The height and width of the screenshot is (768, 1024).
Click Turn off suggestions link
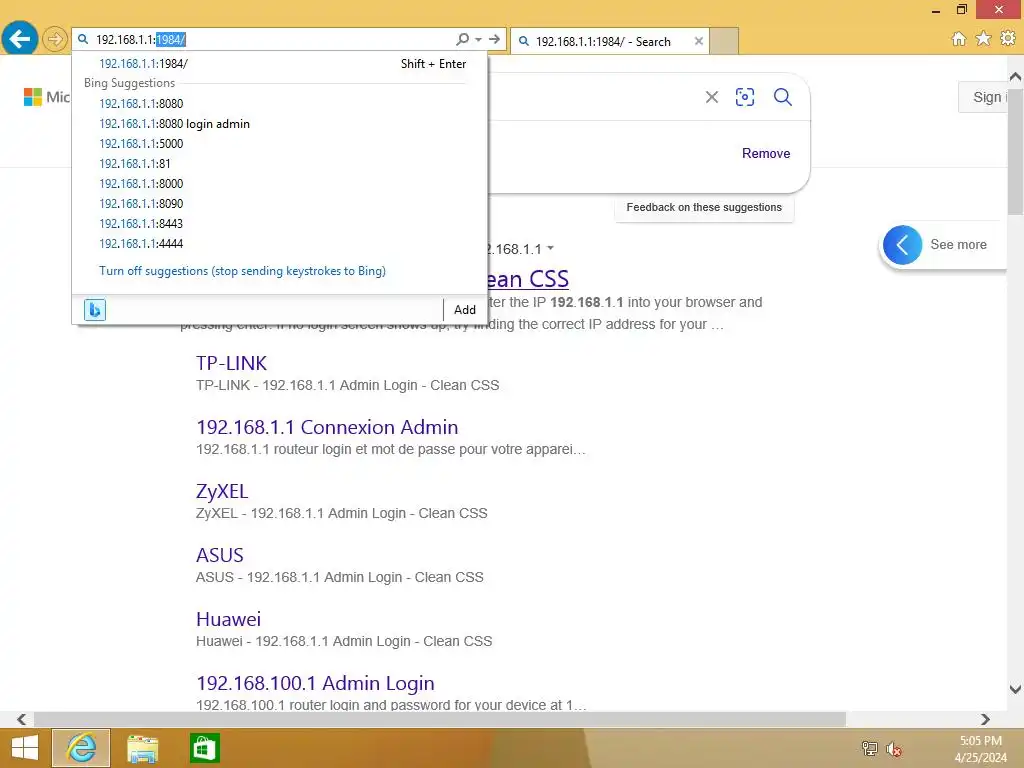pyautogui.click(x=242, y=270)
